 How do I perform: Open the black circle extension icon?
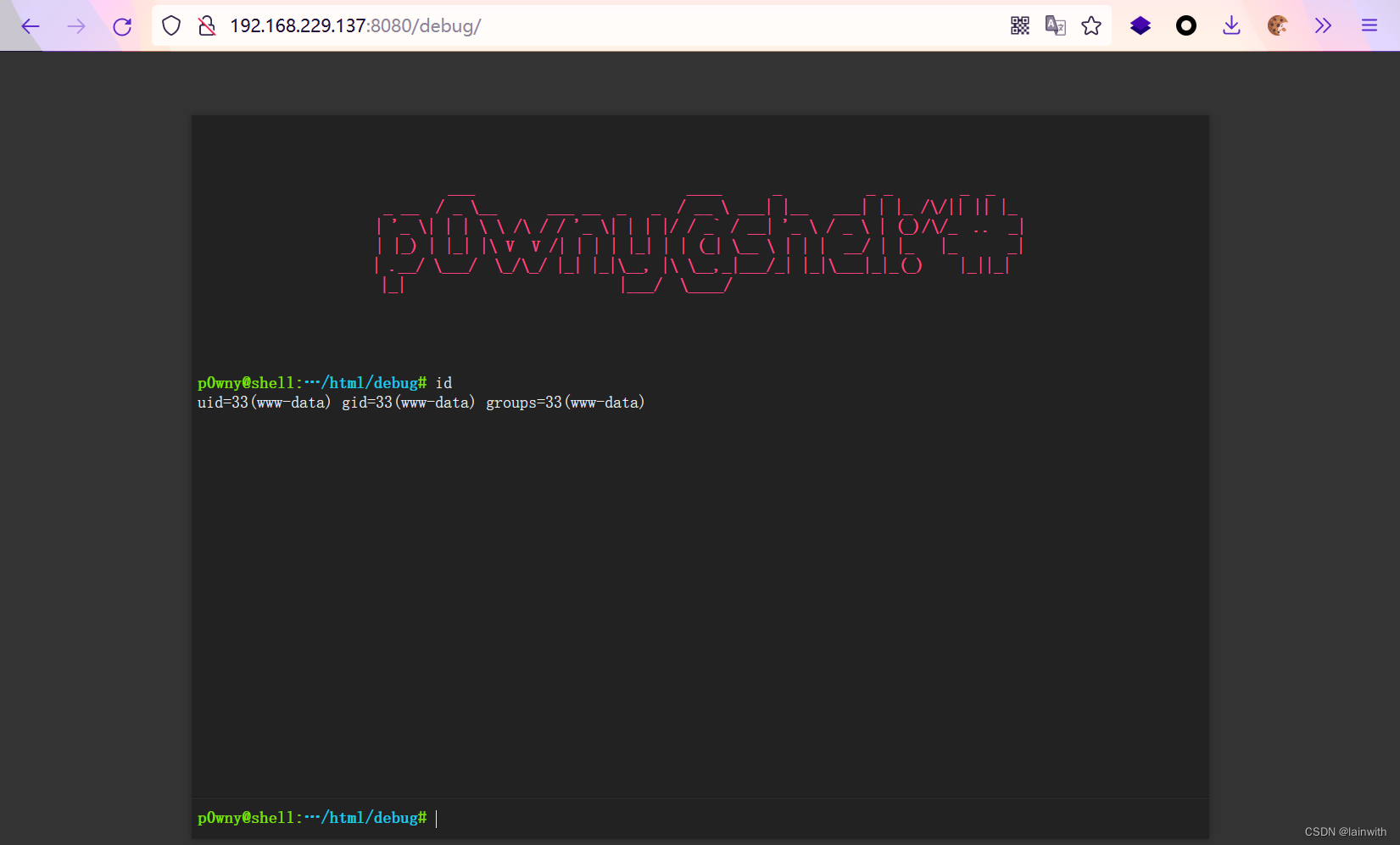1186,26
